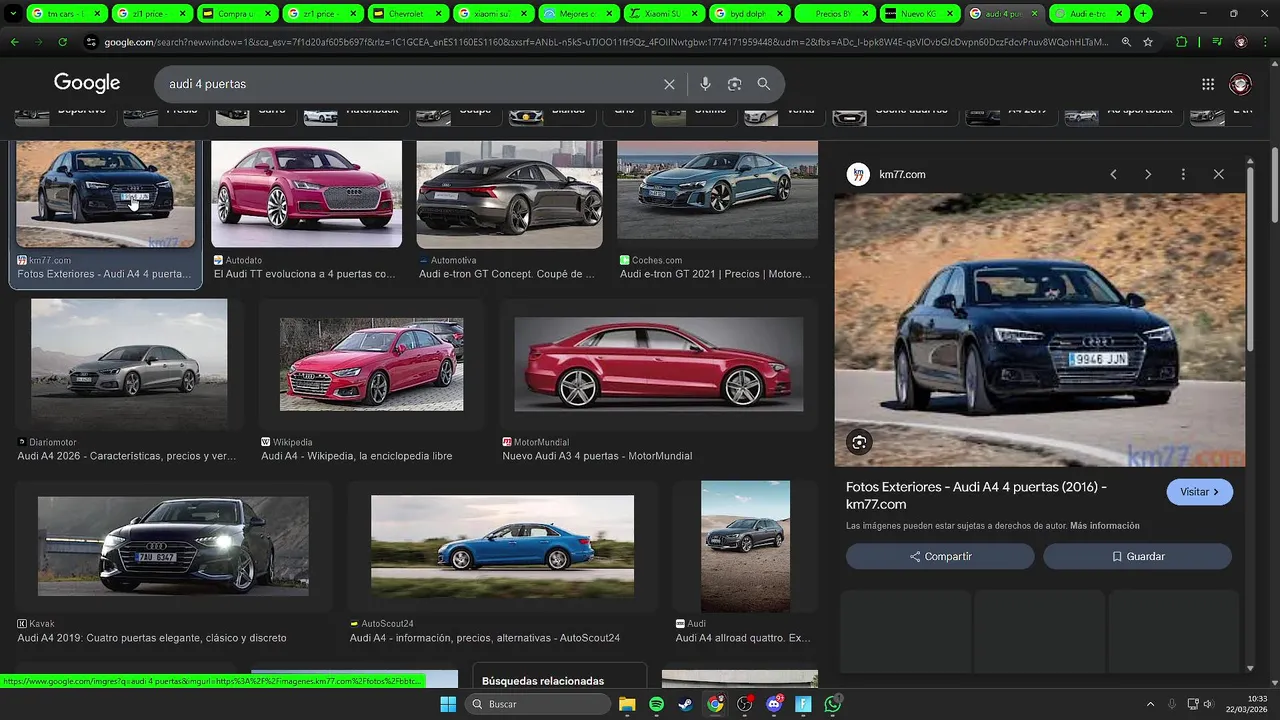The height and width of the screenshot is (720, 1280).
Task: Open File Explorer from the taskbar
Action: coord(627,704)
